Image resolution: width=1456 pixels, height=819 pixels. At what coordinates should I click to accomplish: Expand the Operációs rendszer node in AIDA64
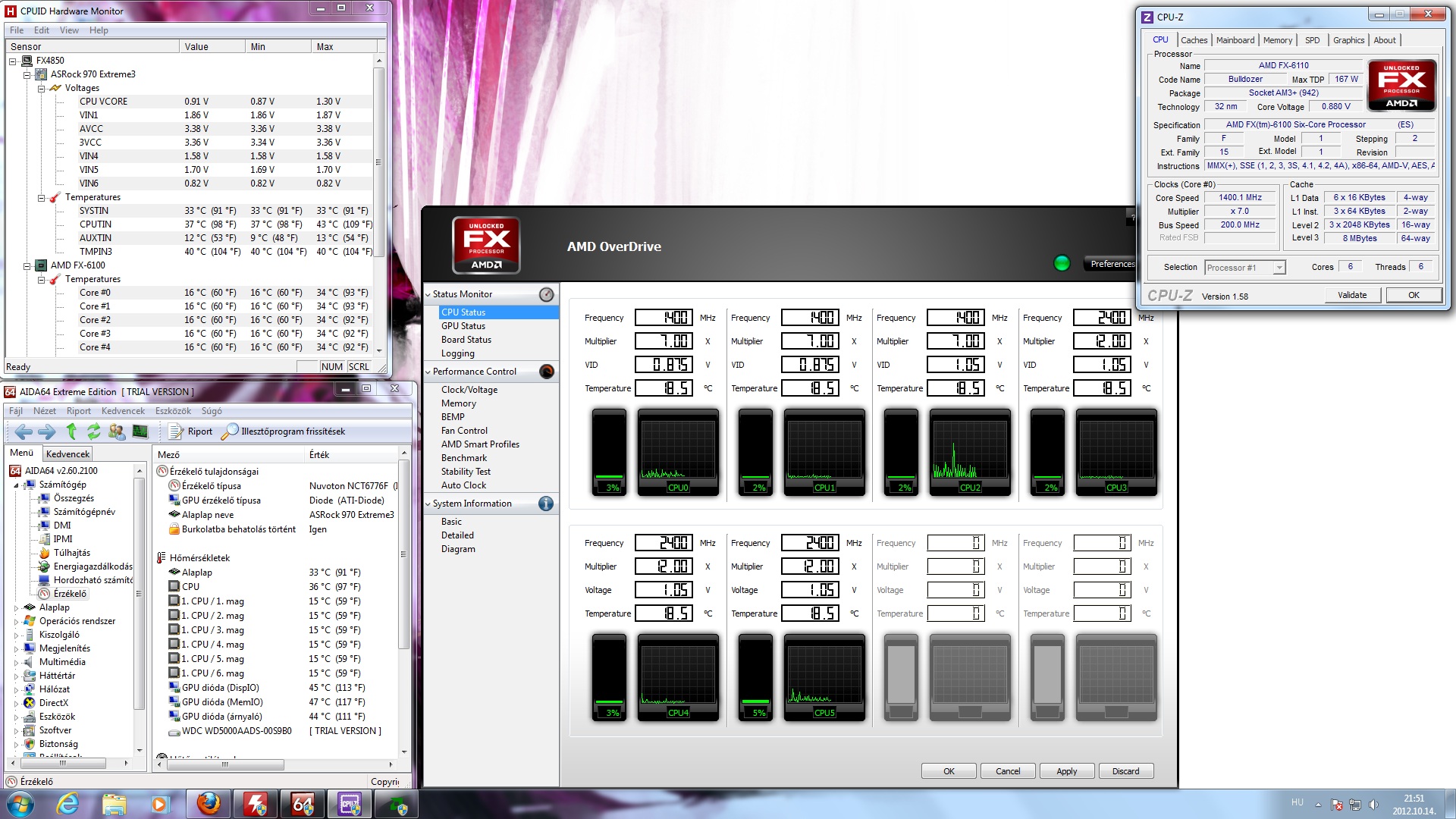pos(16,621)
